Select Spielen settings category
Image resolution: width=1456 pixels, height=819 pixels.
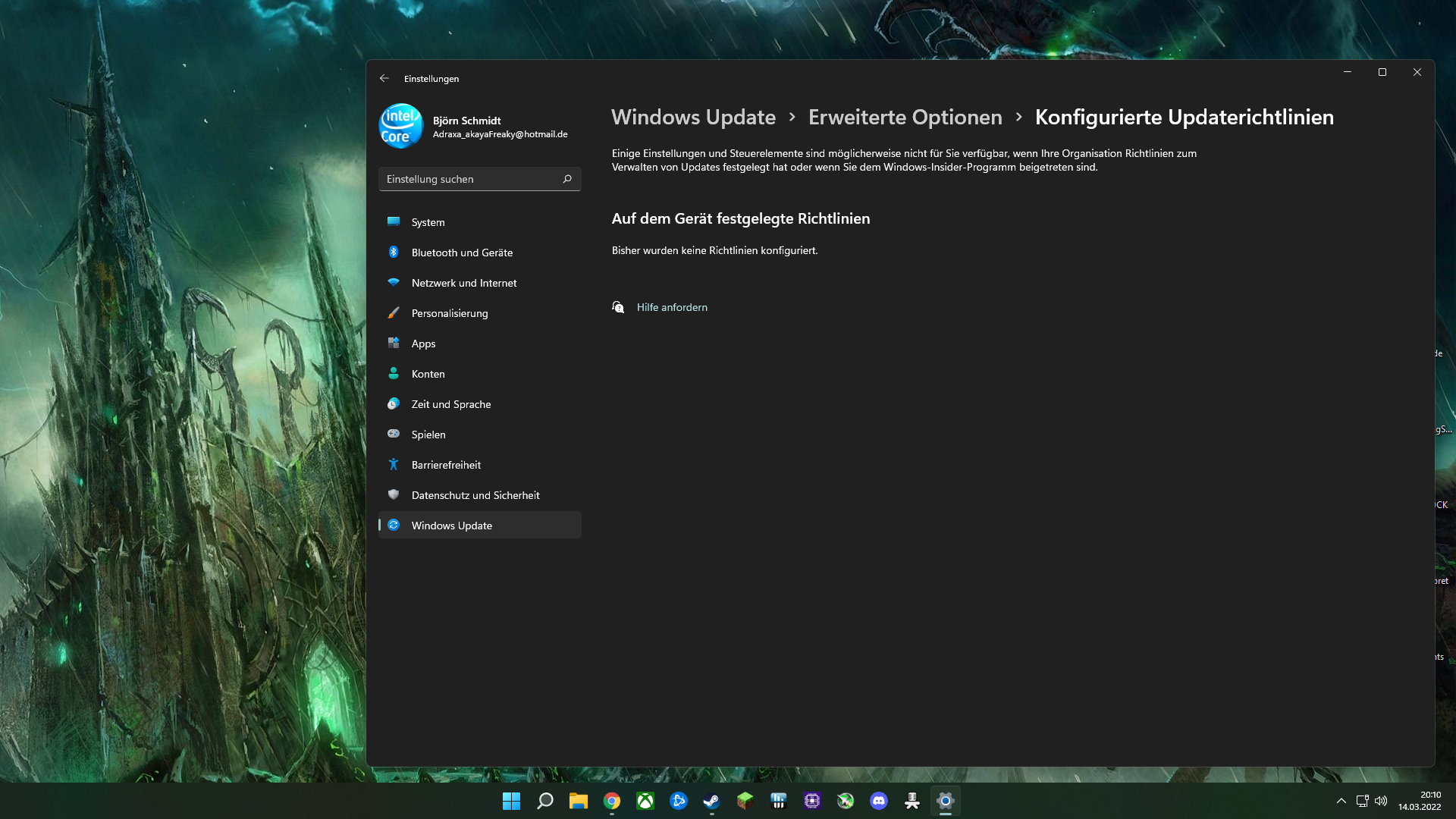(428, 435)
